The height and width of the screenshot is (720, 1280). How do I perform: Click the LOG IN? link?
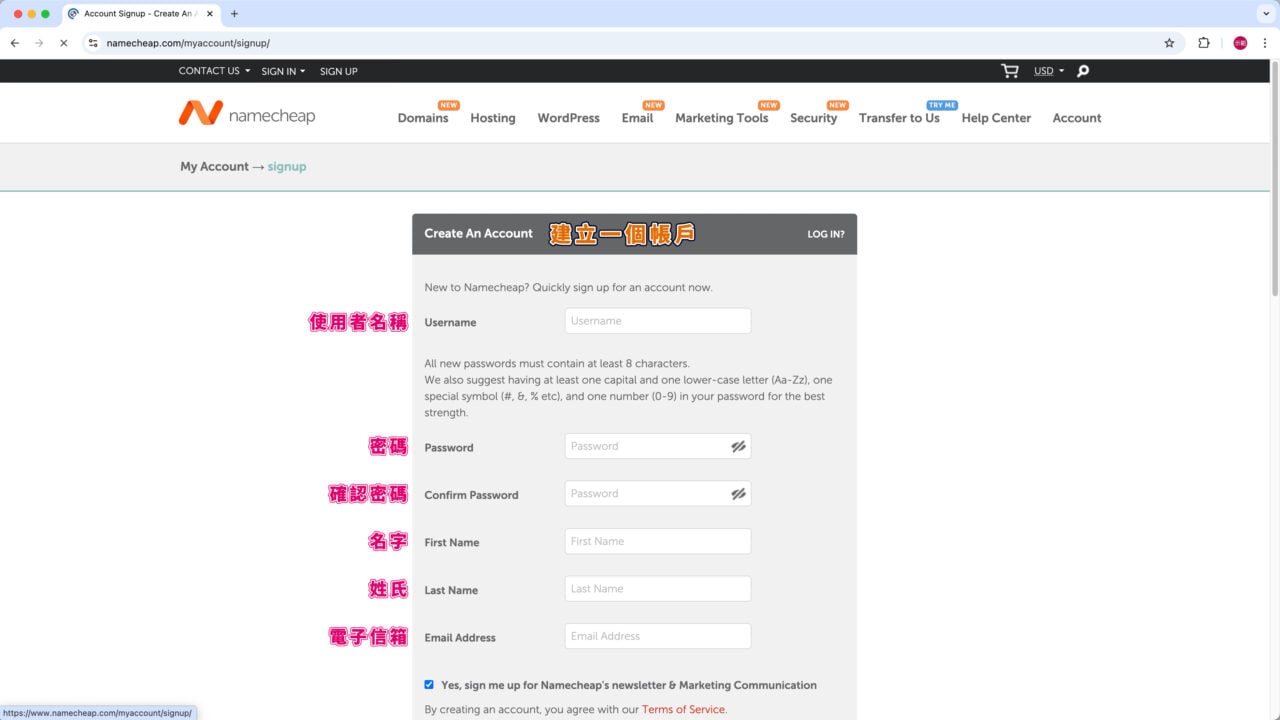click(826, 234)
